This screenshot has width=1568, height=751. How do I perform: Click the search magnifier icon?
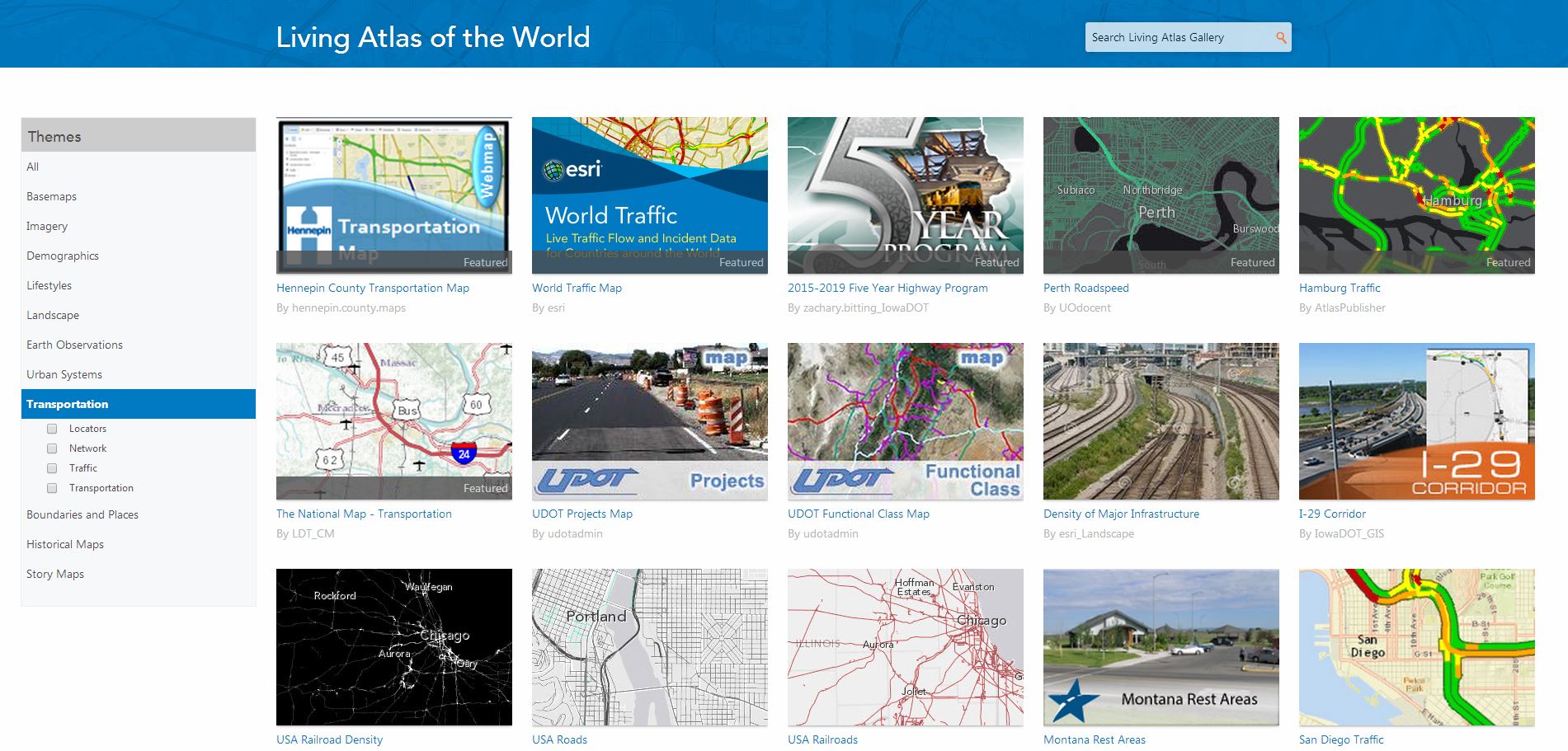pyautogui.click(x=1281, y=37)
